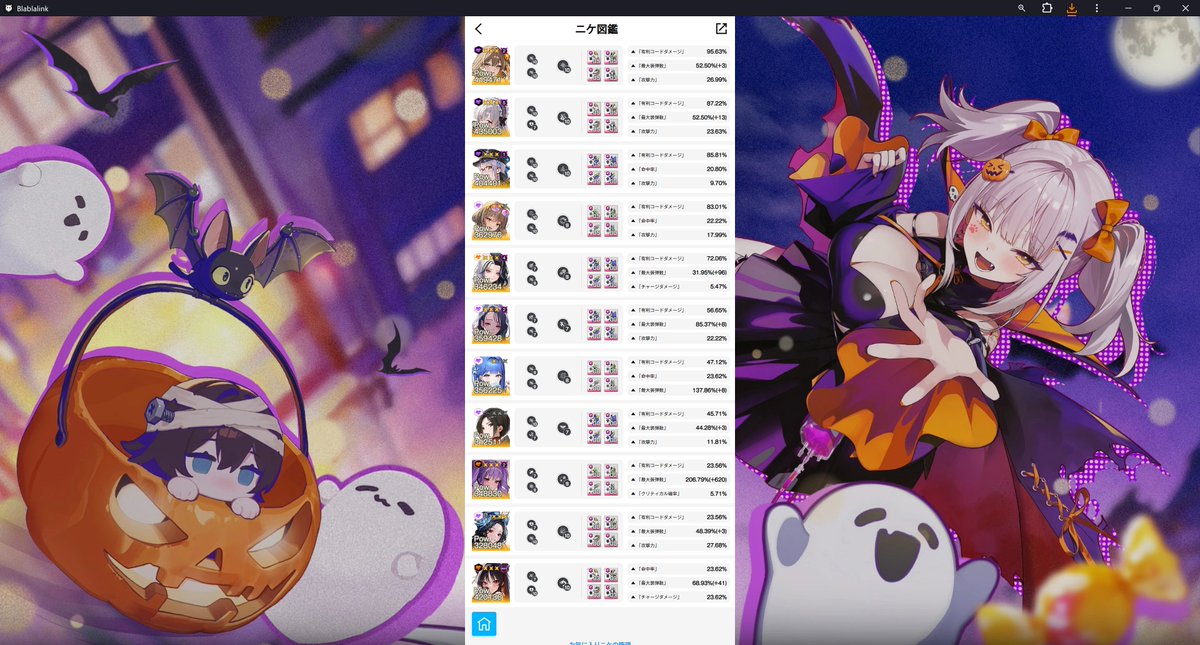Tap the blue home button
1200x645 pixels.
pos(484,624)
